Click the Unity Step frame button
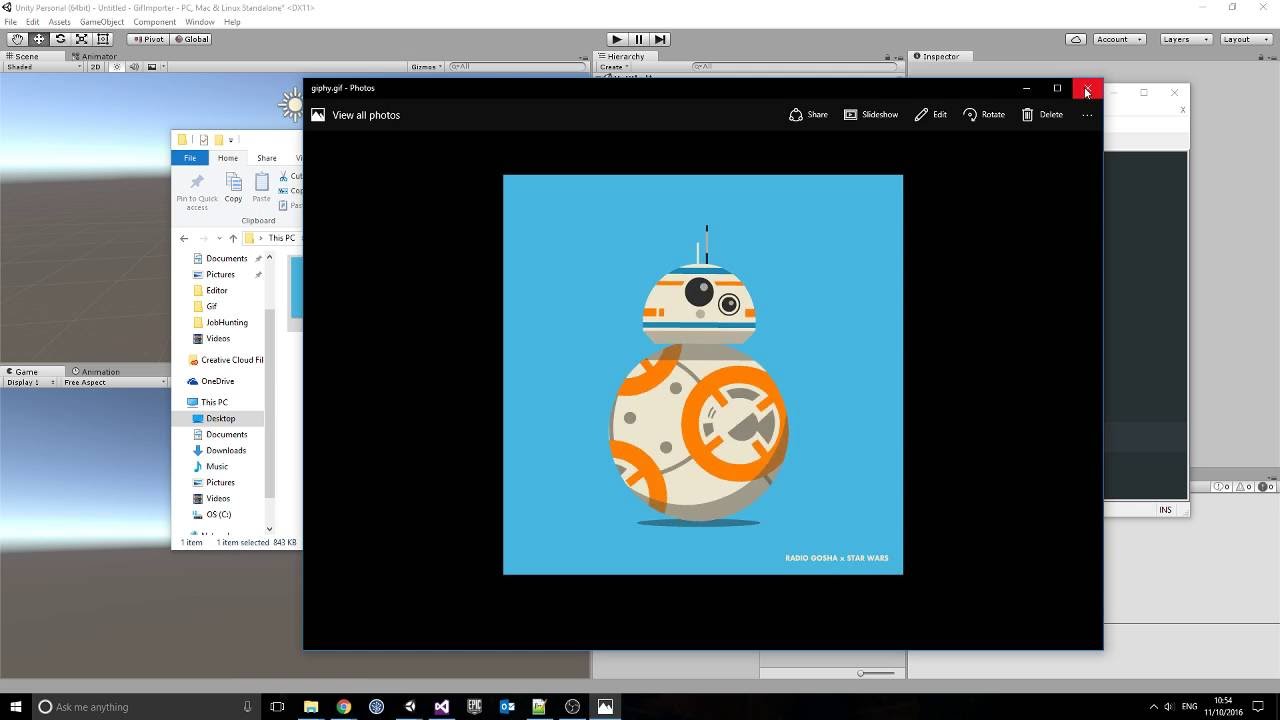 point(660,39)
